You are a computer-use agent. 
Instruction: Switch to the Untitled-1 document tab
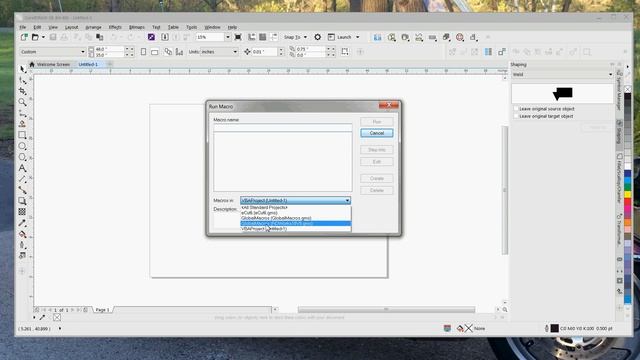(88, 64)
